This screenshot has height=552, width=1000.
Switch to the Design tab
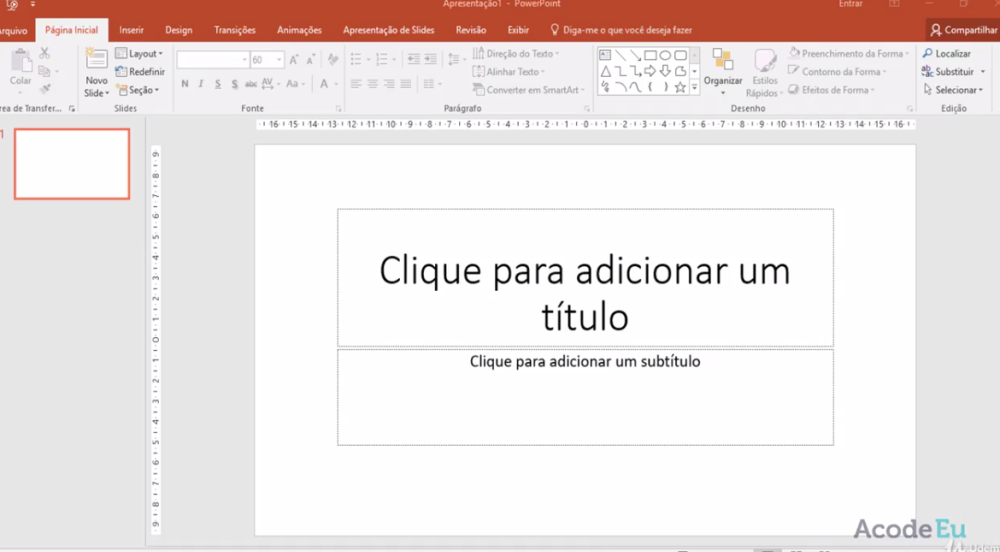coord(179,30)
